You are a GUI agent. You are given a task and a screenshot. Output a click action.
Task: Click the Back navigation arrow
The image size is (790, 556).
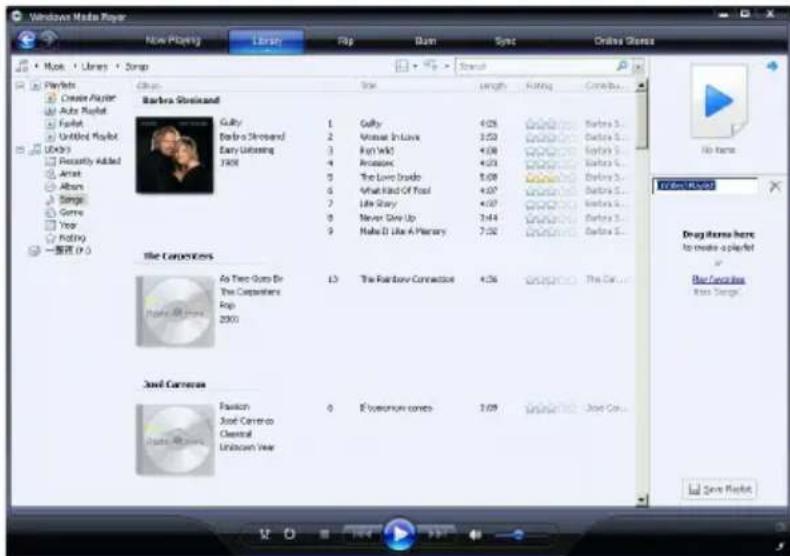click(26, 39)
